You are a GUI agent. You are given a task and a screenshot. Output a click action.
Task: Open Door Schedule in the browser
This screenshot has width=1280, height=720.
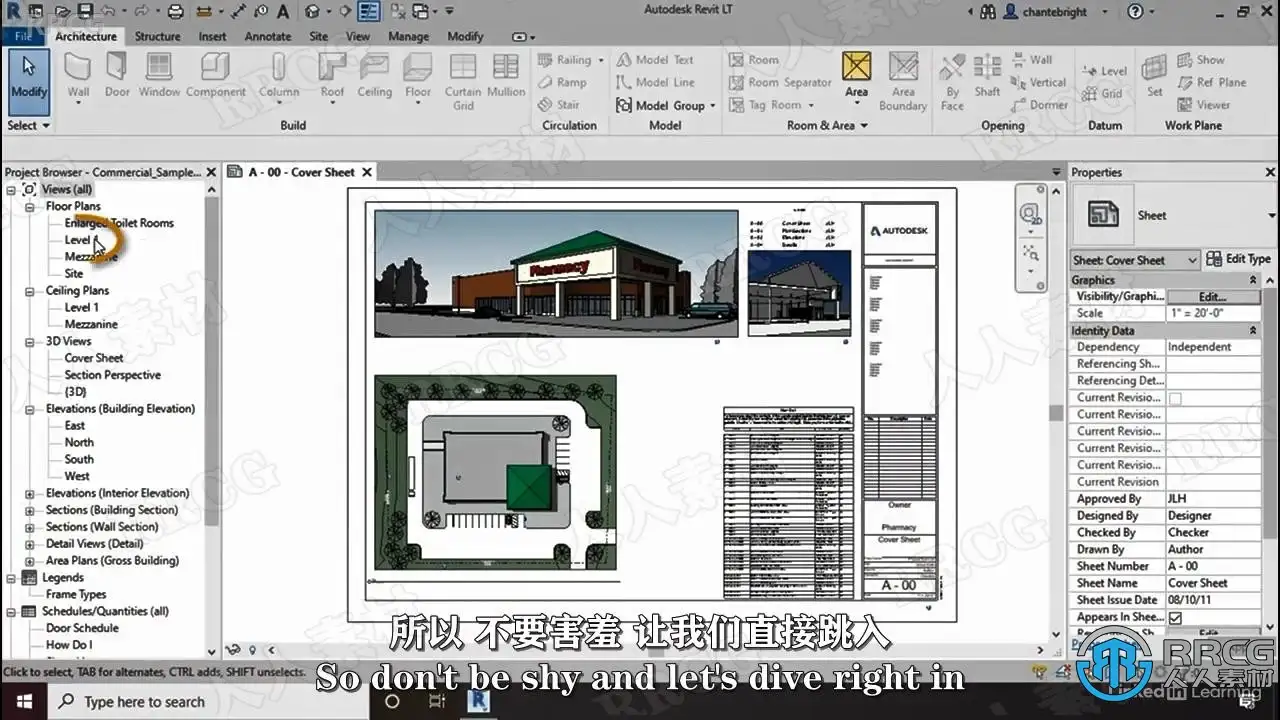point(82,628)
